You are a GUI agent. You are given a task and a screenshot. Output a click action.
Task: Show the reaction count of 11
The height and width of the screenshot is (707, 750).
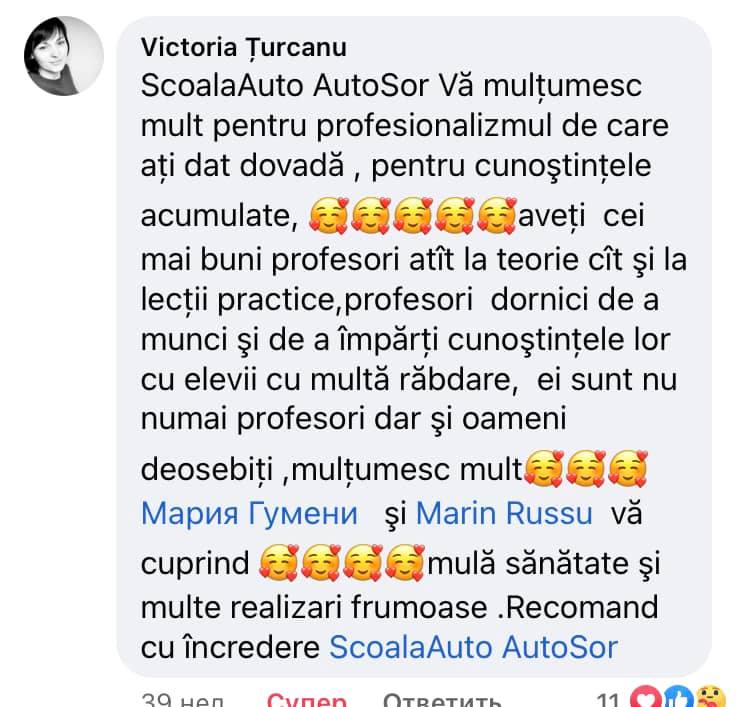pos(609,699)
